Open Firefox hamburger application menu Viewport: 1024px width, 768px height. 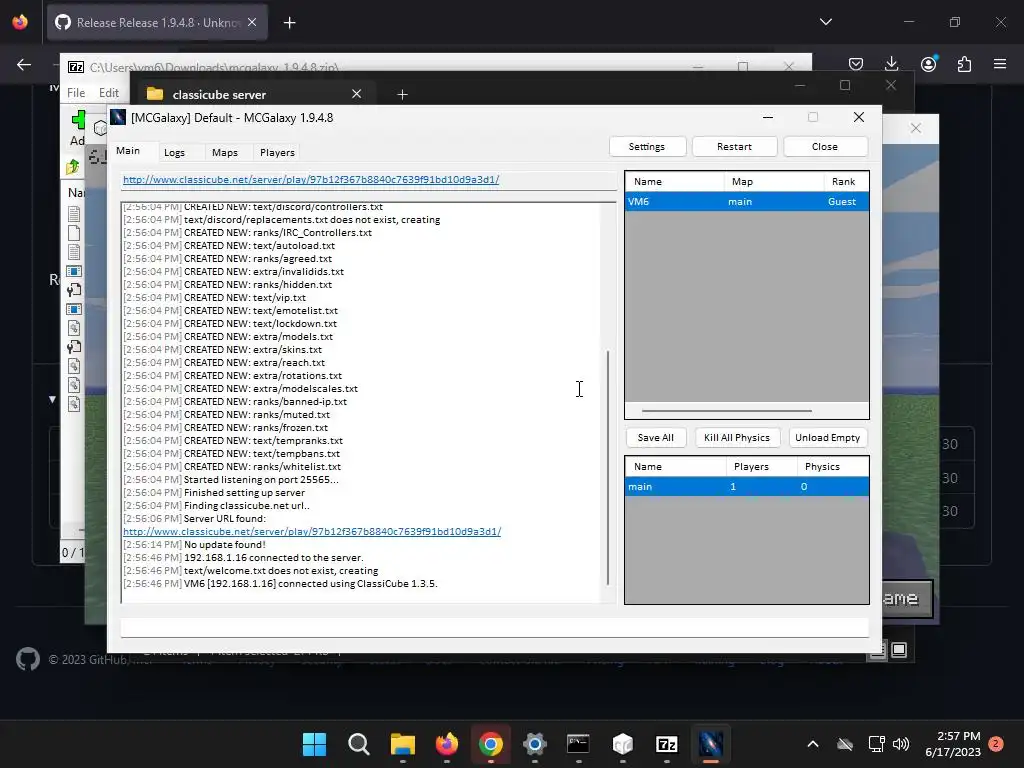[x=1000, y=64]
